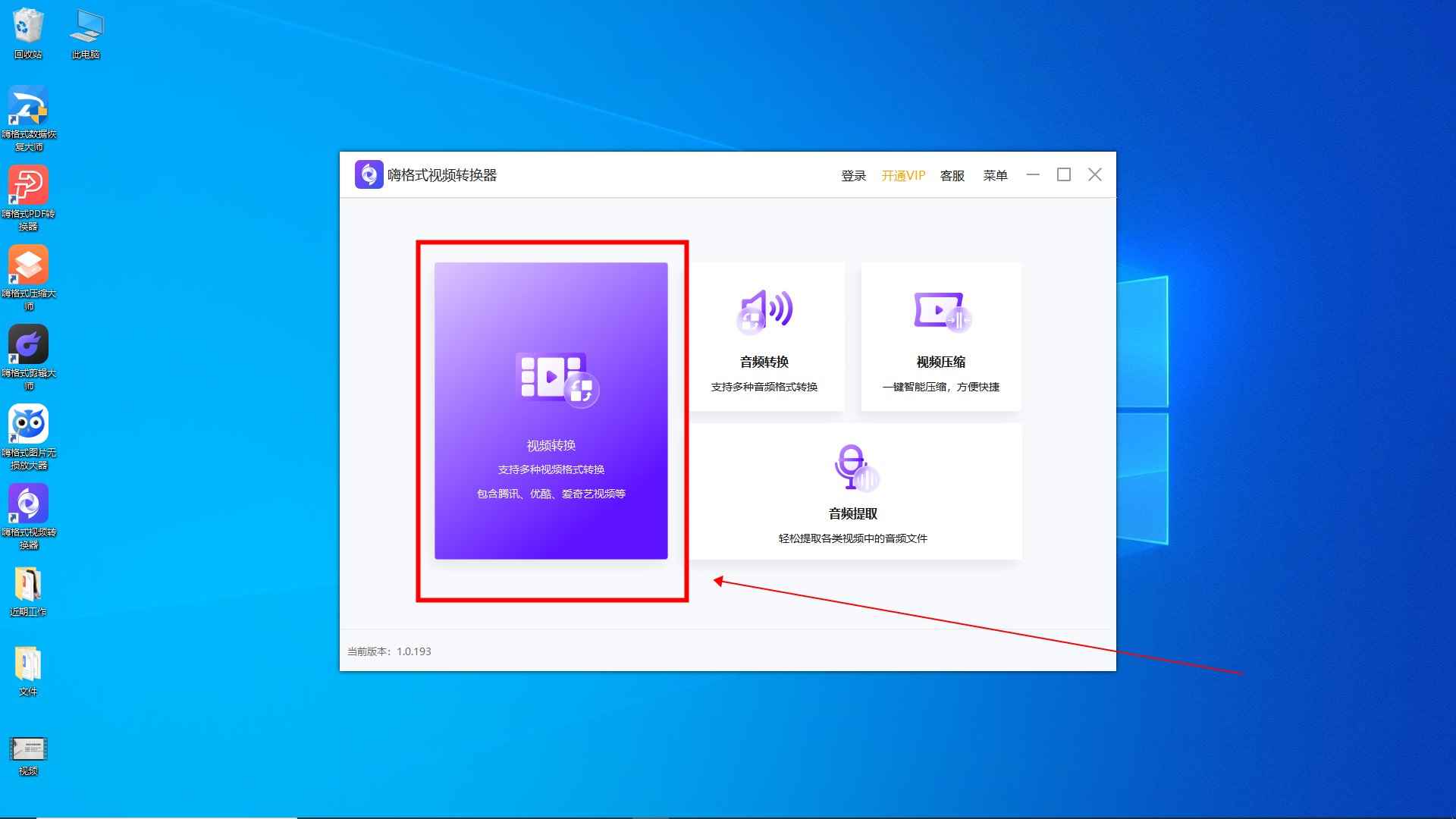Open the 菜单 menu
This screenshot has width=1456, height=819.
(x=995, y=176)
